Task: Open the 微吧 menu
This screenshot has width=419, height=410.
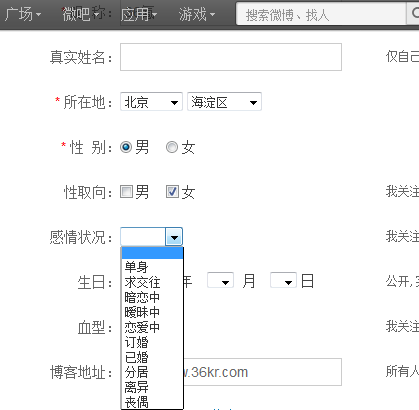Action: click(x=81, y=14)
